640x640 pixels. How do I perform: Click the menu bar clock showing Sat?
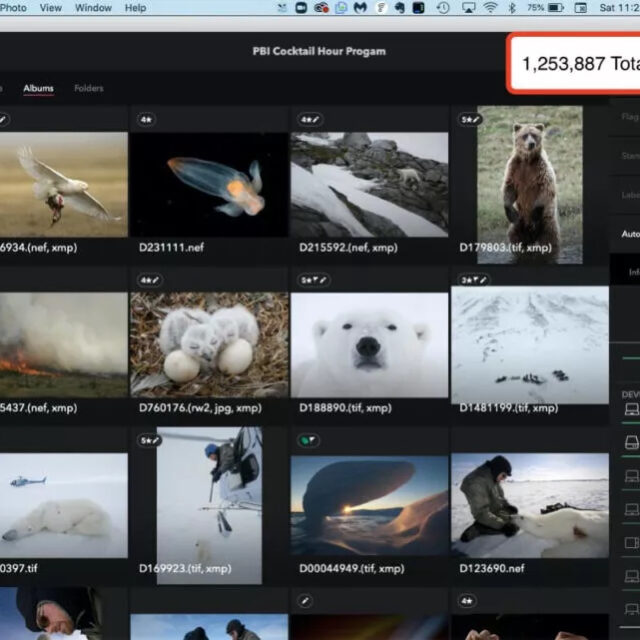(x=620, y=8)
